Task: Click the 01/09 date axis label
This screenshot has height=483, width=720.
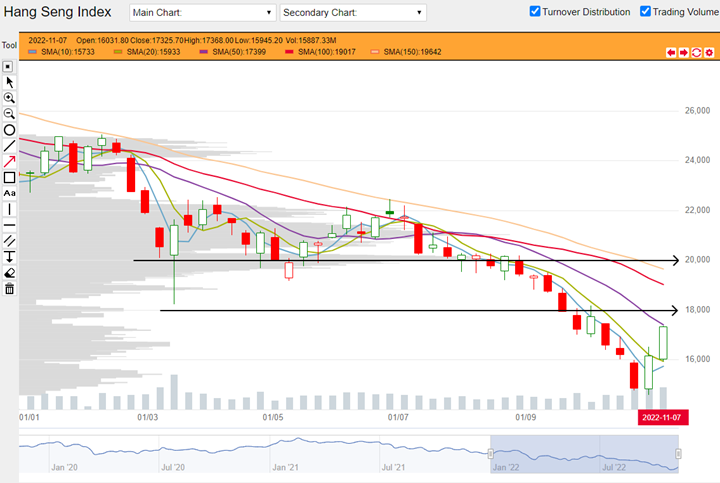Action: (x=525, y=417)
